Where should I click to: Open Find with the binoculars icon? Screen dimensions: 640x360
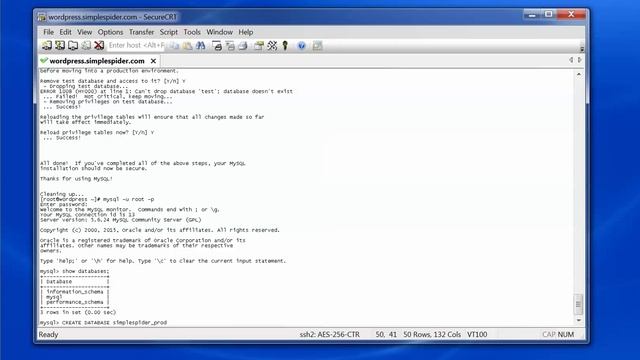[200, 46]
